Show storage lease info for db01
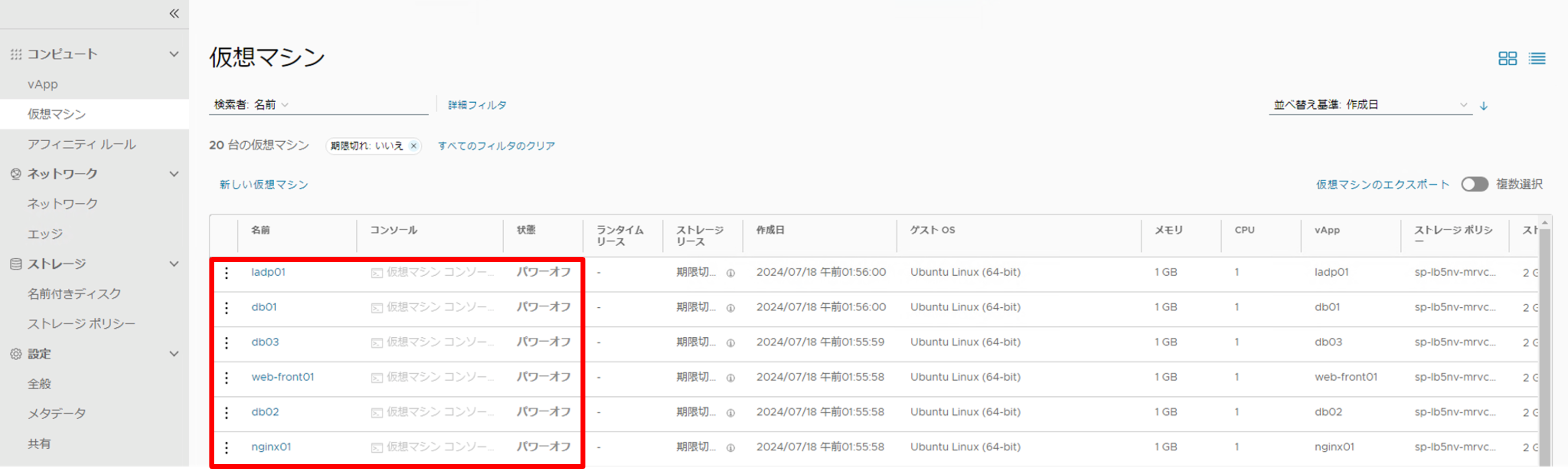The image size is (1568, 469). pyautogui.click(x=730, y=308)
